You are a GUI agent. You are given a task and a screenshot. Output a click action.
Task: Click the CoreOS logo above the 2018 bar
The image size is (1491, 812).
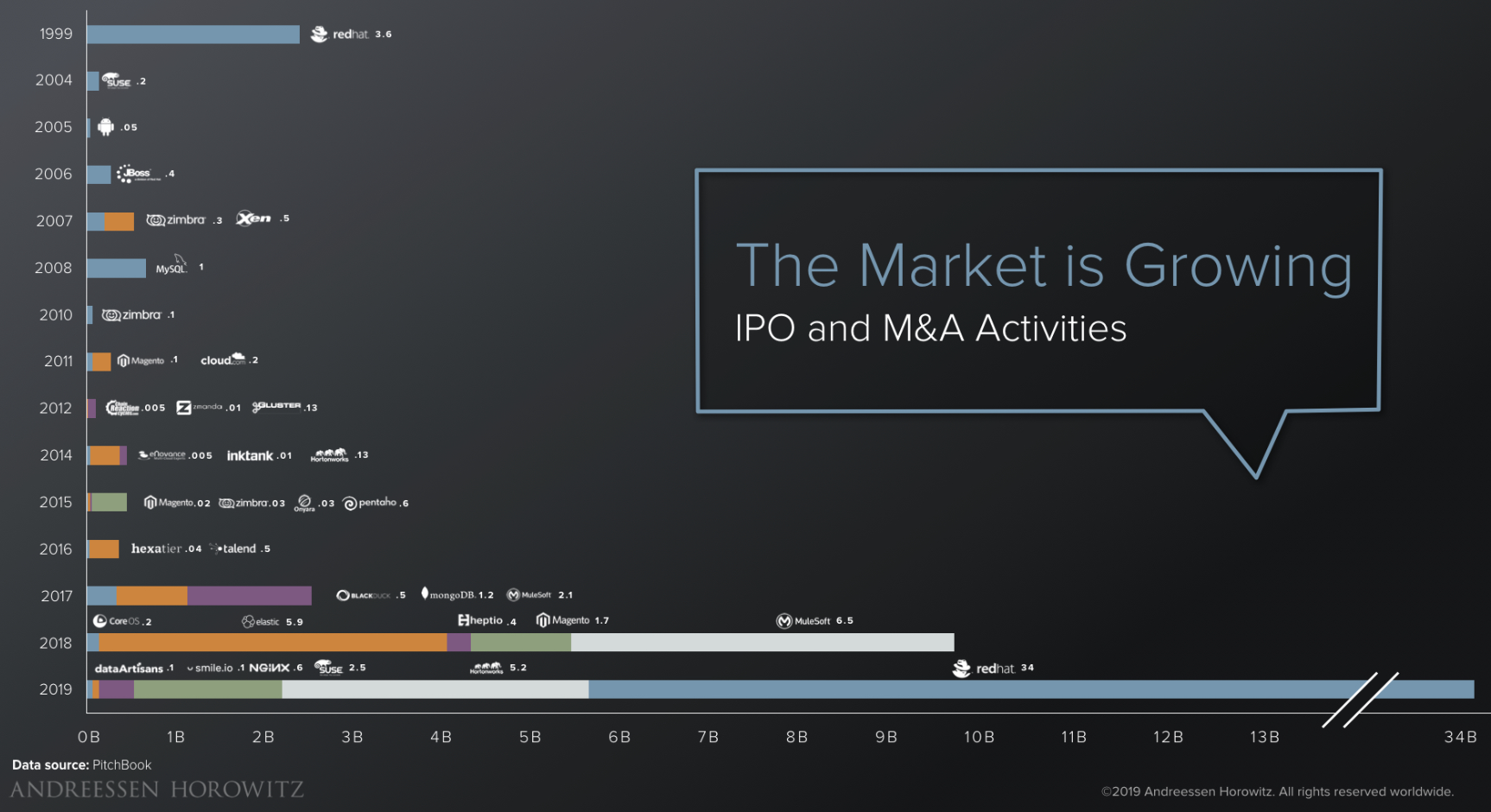click(117, 621)
